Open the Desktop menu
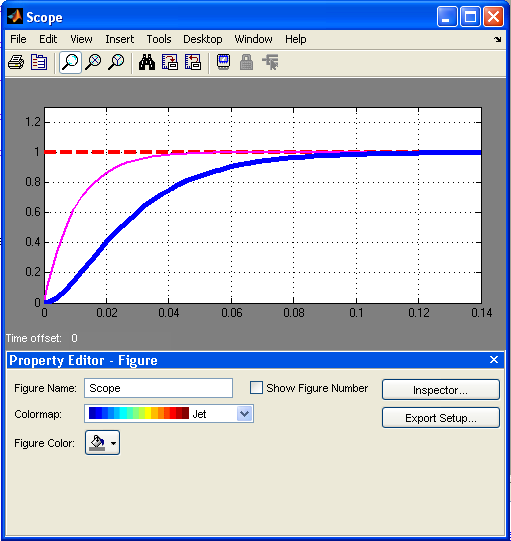Viewport: 511px width, 541px height. coord(203,39)
